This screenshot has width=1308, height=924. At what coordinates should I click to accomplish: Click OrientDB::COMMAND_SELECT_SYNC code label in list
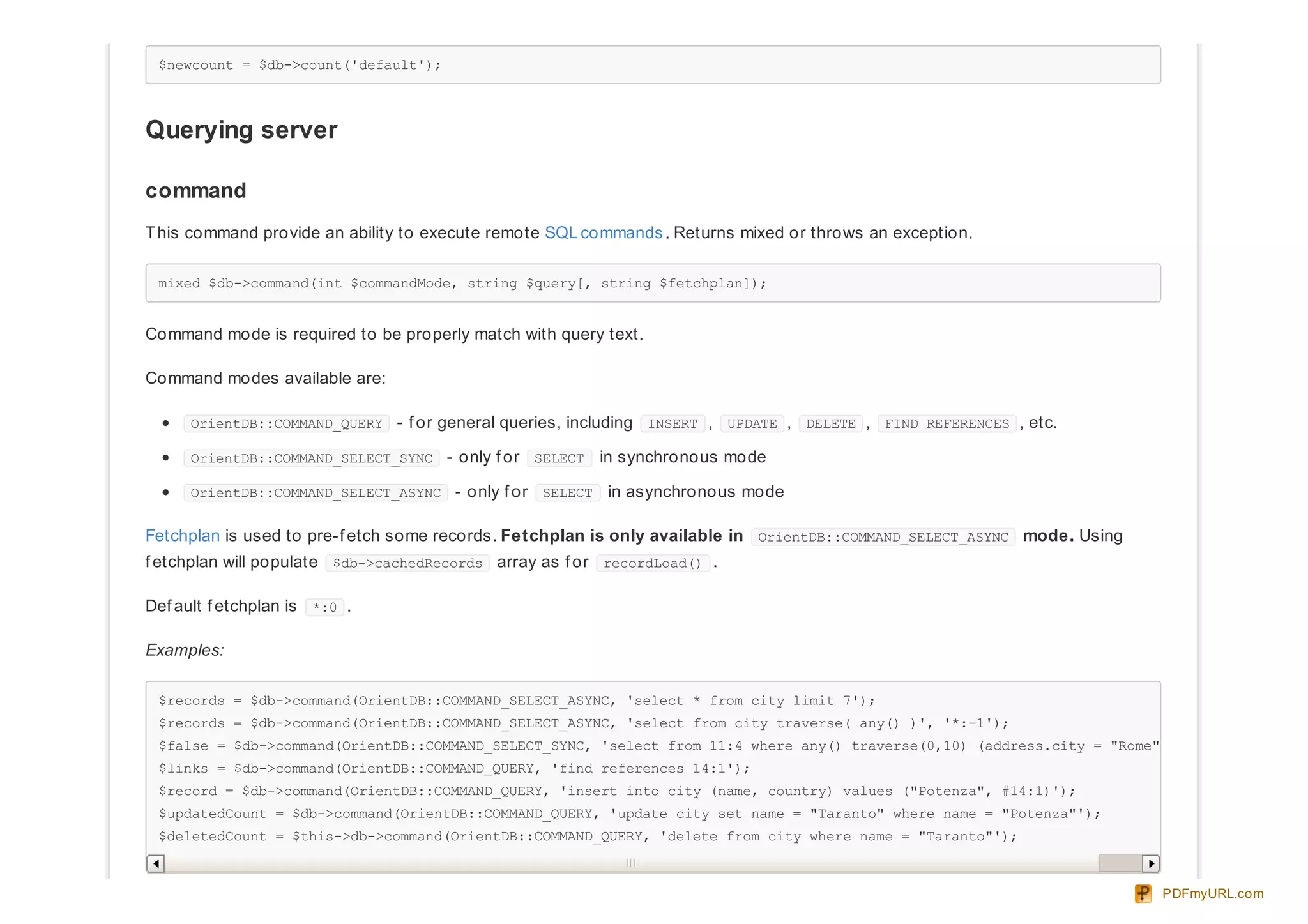(311, 458)
